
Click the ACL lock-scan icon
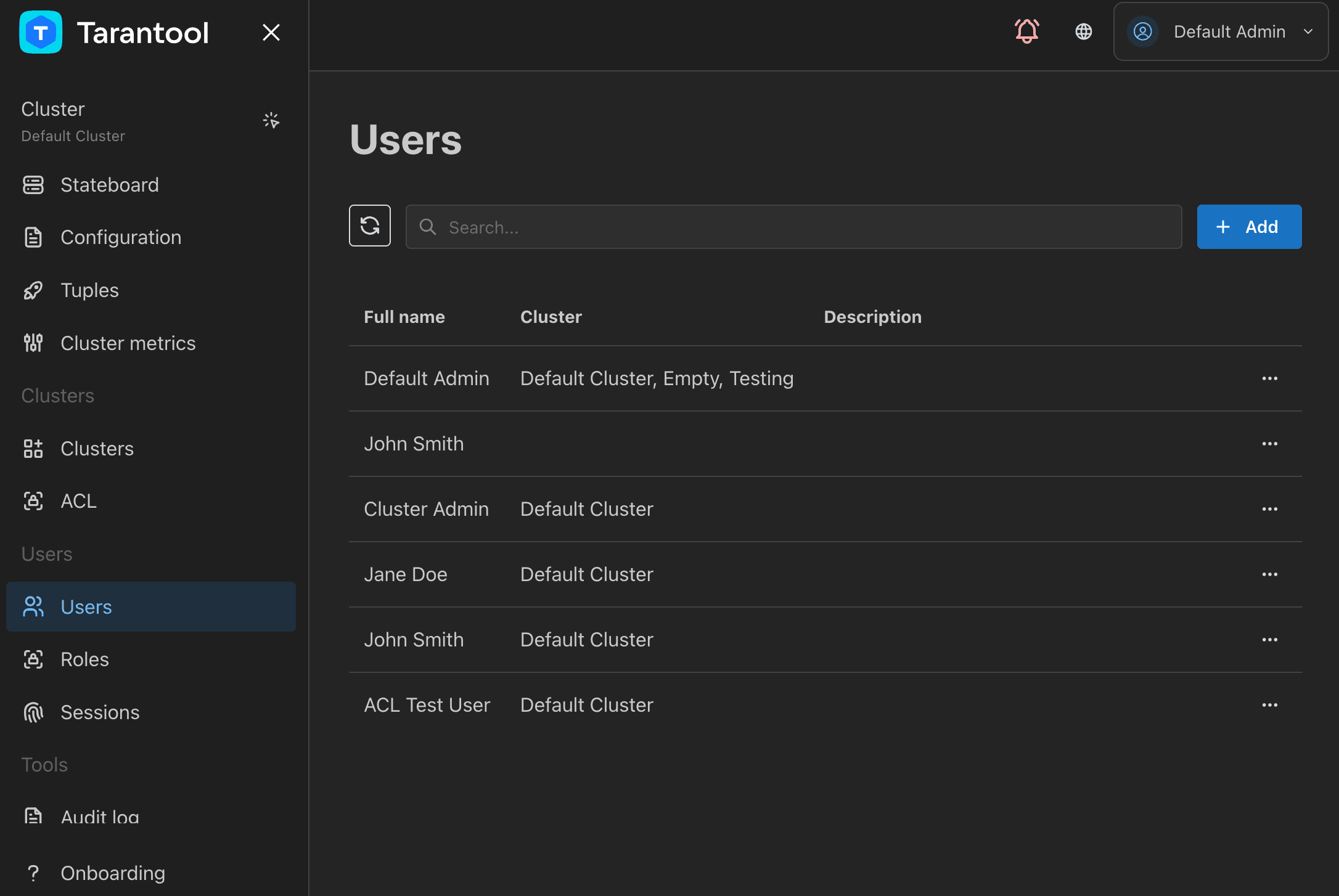click(x=33, y=501)
